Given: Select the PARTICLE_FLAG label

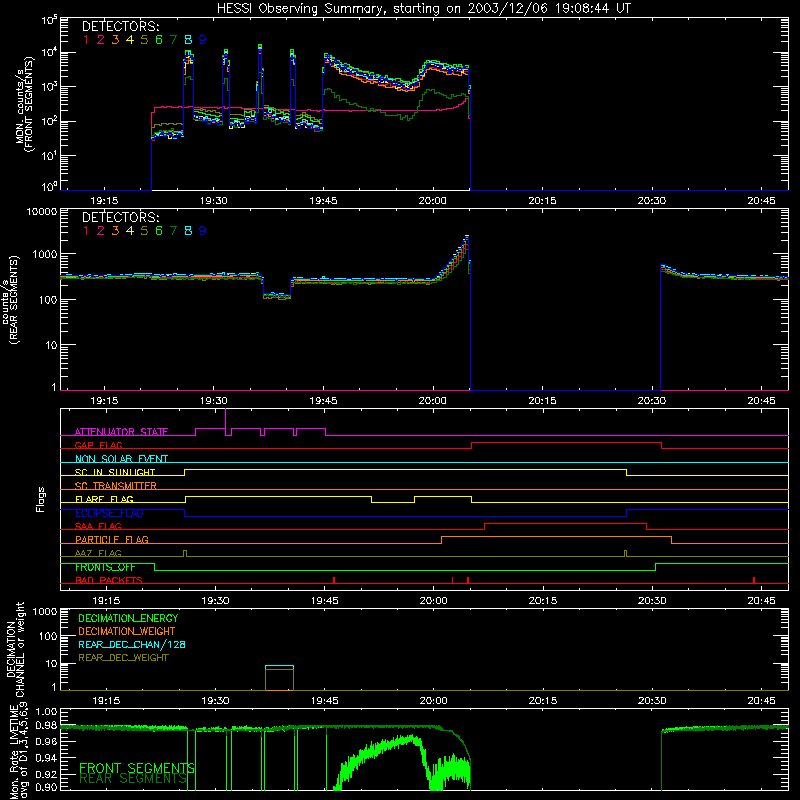Looking at the screenshot, I should coord(112,539).
